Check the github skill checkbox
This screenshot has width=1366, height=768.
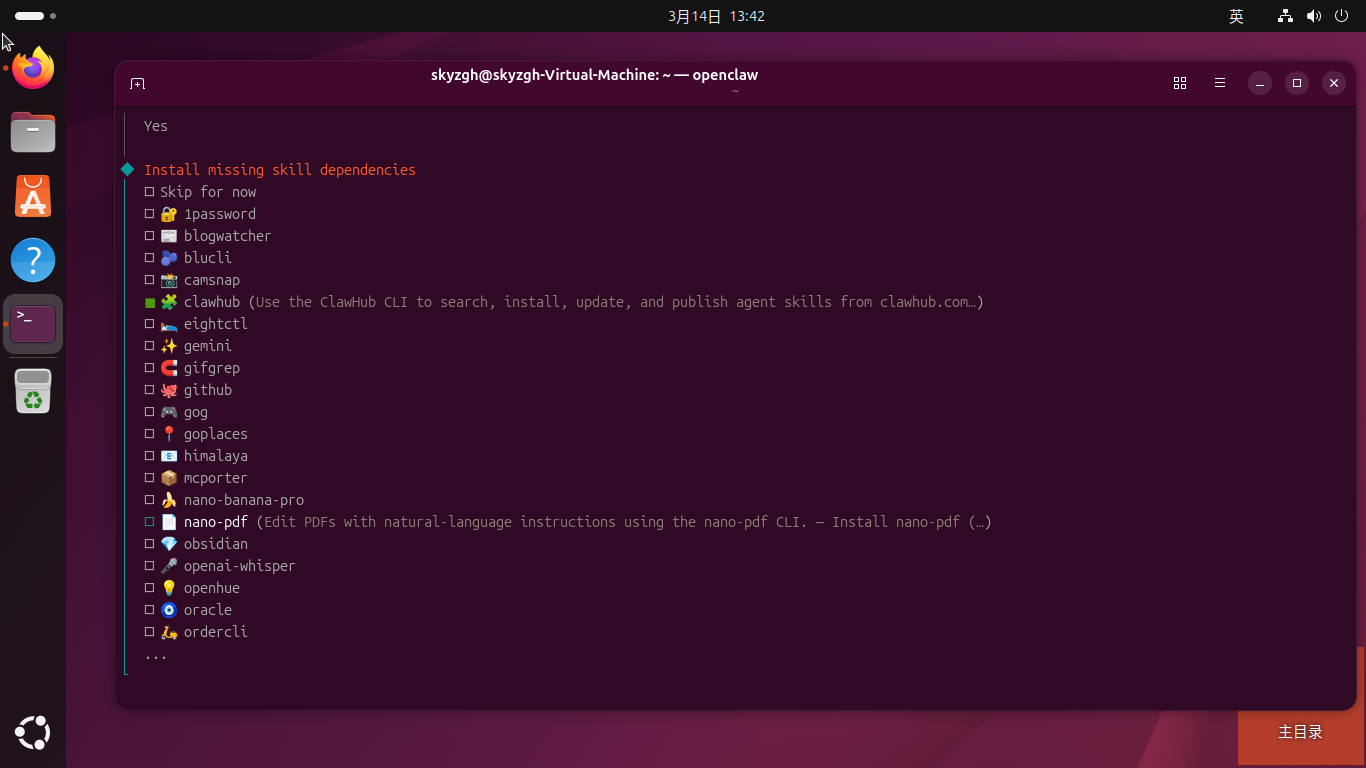tap(149, 390)
